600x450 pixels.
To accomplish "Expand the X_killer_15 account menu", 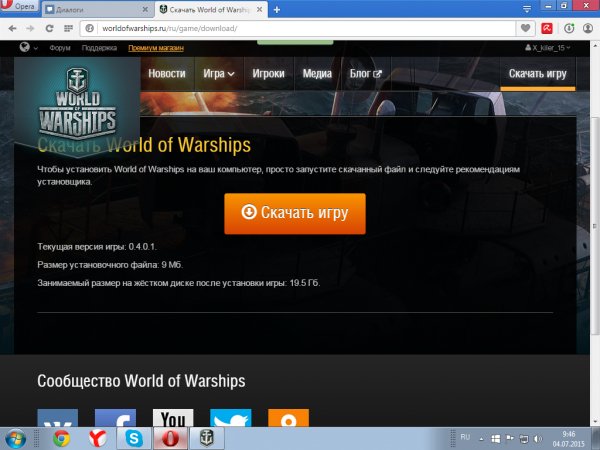I will pos(548,48).
